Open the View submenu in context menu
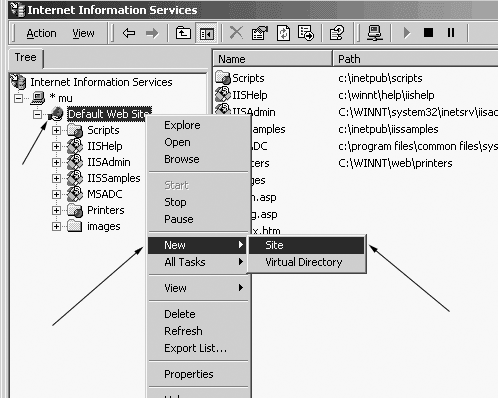This screenshot has height=398, width=498. 197,288
